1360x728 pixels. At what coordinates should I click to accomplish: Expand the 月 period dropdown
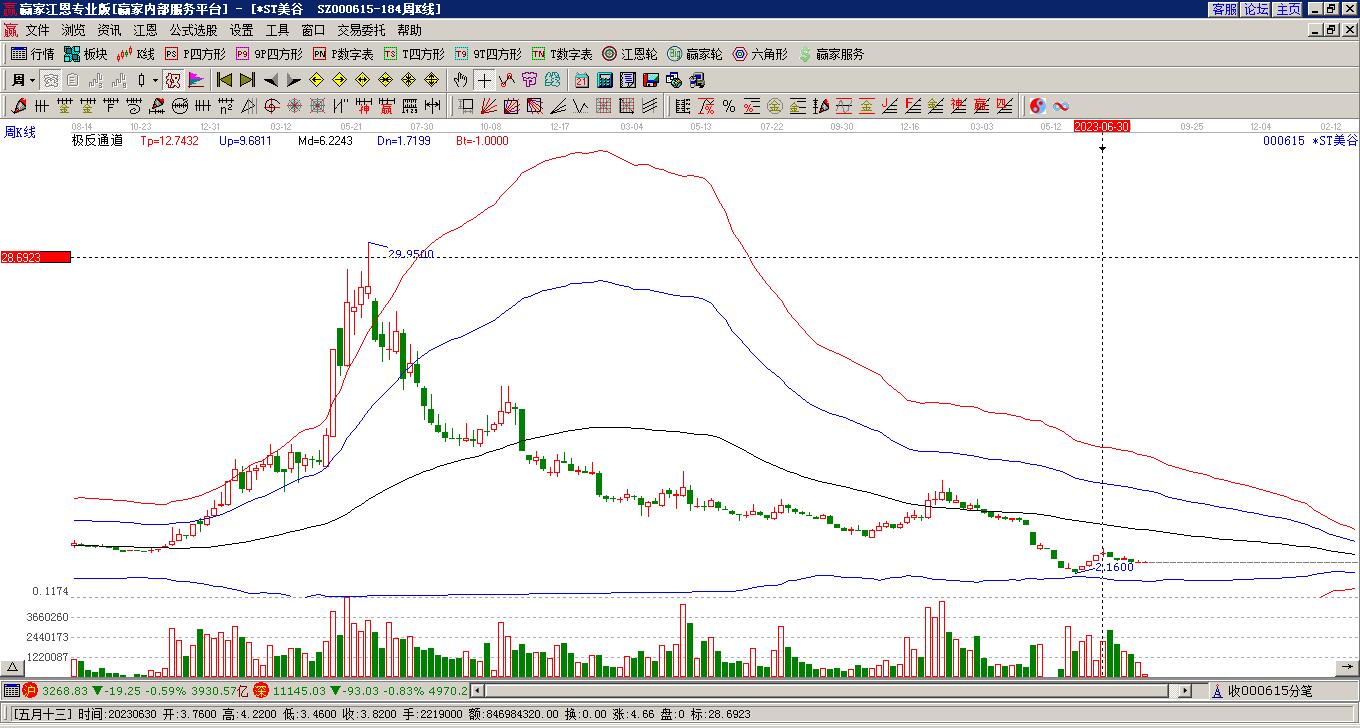(x=23, y=80)
